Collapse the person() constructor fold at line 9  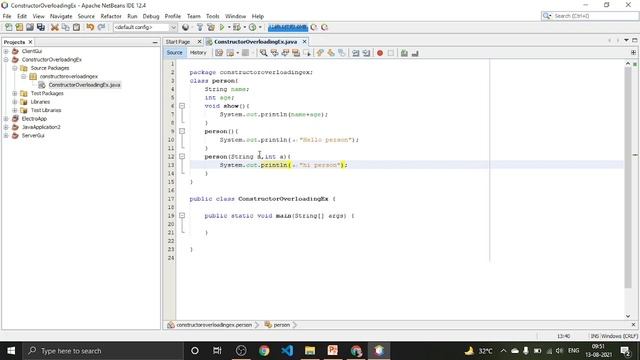182,131
